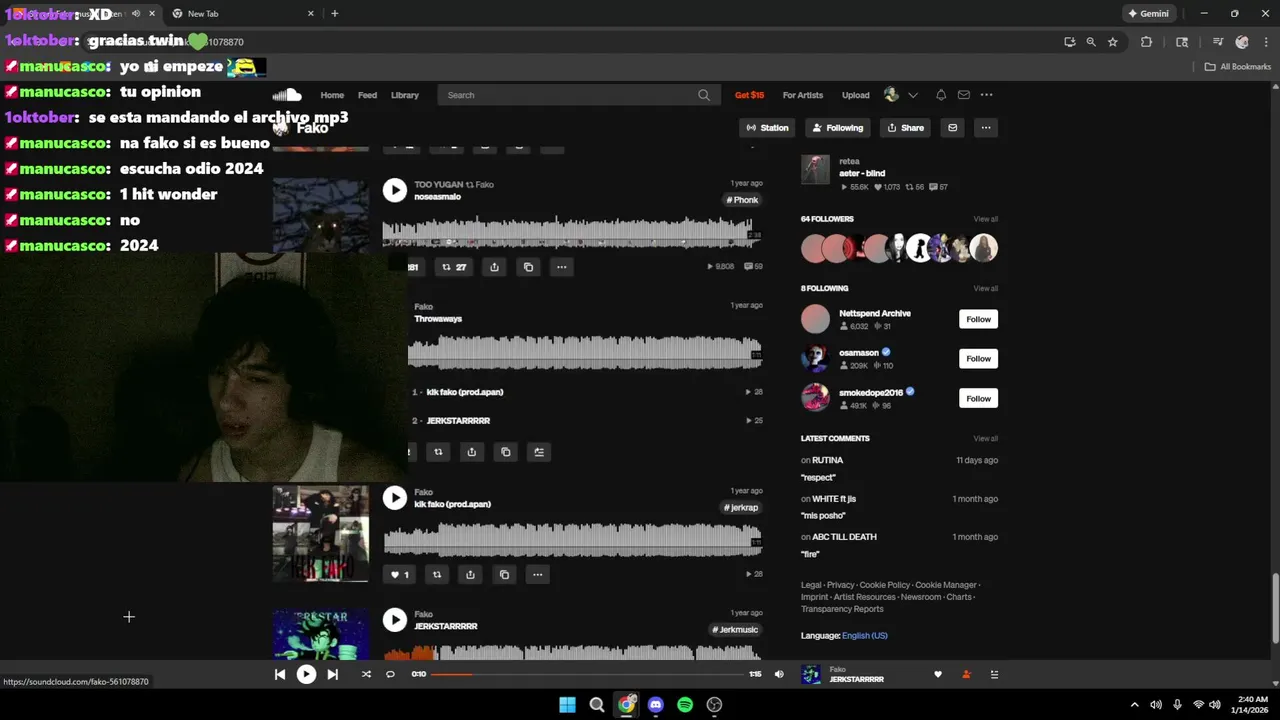The width and height of the screenshot is (1280, 720).
Task: Seek on the player progress bar
Action: pos(588,675)
